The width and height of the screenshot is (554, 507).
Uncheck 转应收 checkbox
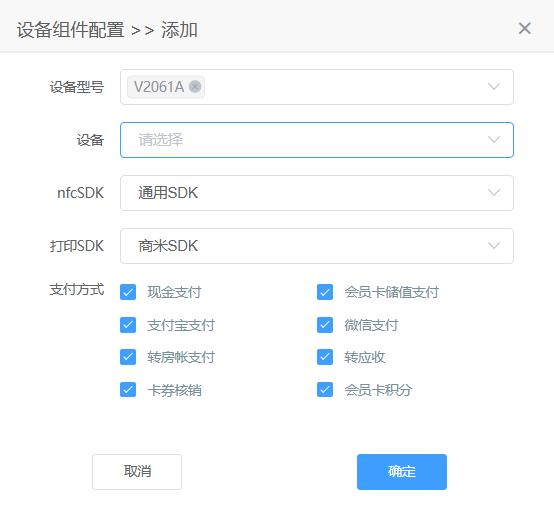click(325, 357)
